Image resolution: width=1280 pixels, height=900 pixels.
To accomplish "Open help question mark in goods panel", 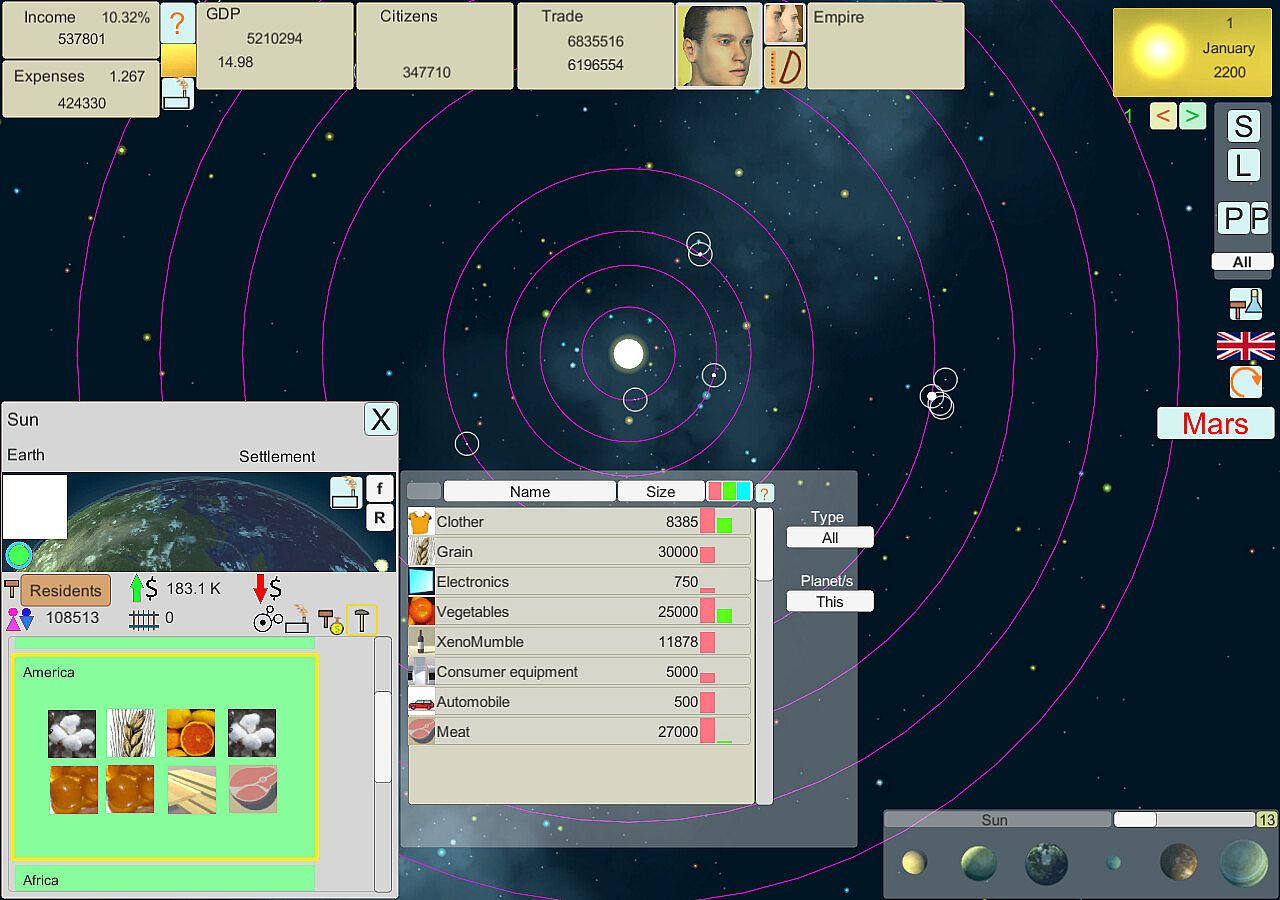I will pyautogui.click(x=764, y=493).
